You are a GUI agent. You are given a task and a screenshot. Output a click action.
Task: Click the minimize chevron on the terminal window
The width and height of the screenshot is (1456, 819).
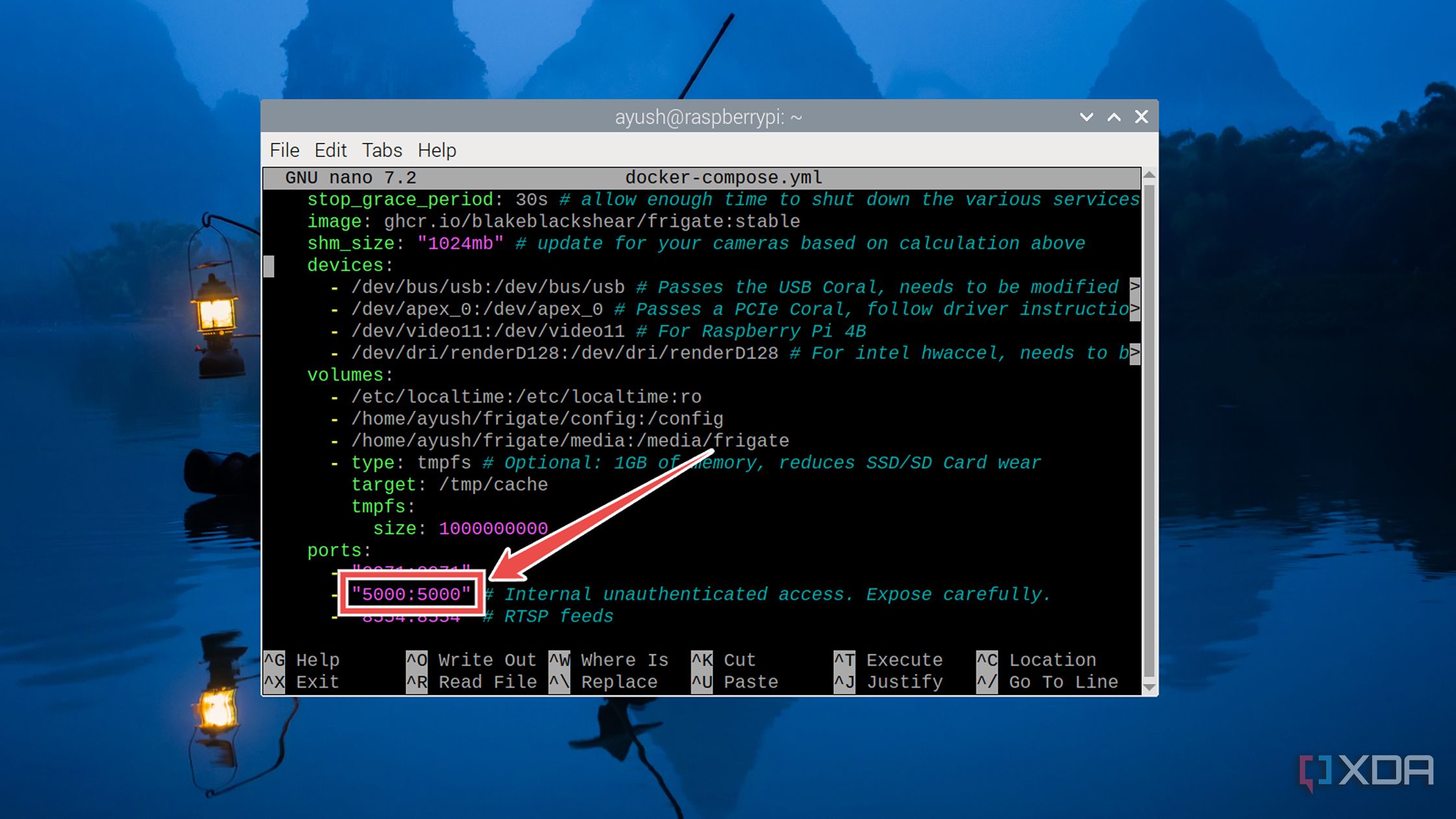point(1085,116)
